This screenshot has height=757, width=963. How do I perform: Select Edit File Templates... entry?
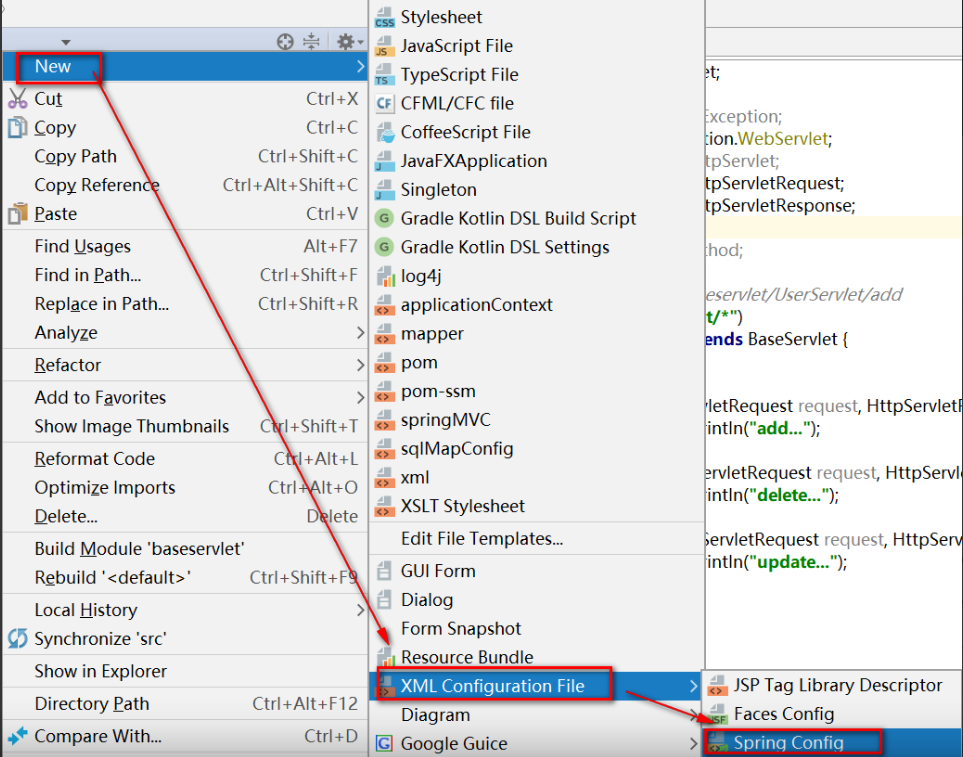click(536, 538)
